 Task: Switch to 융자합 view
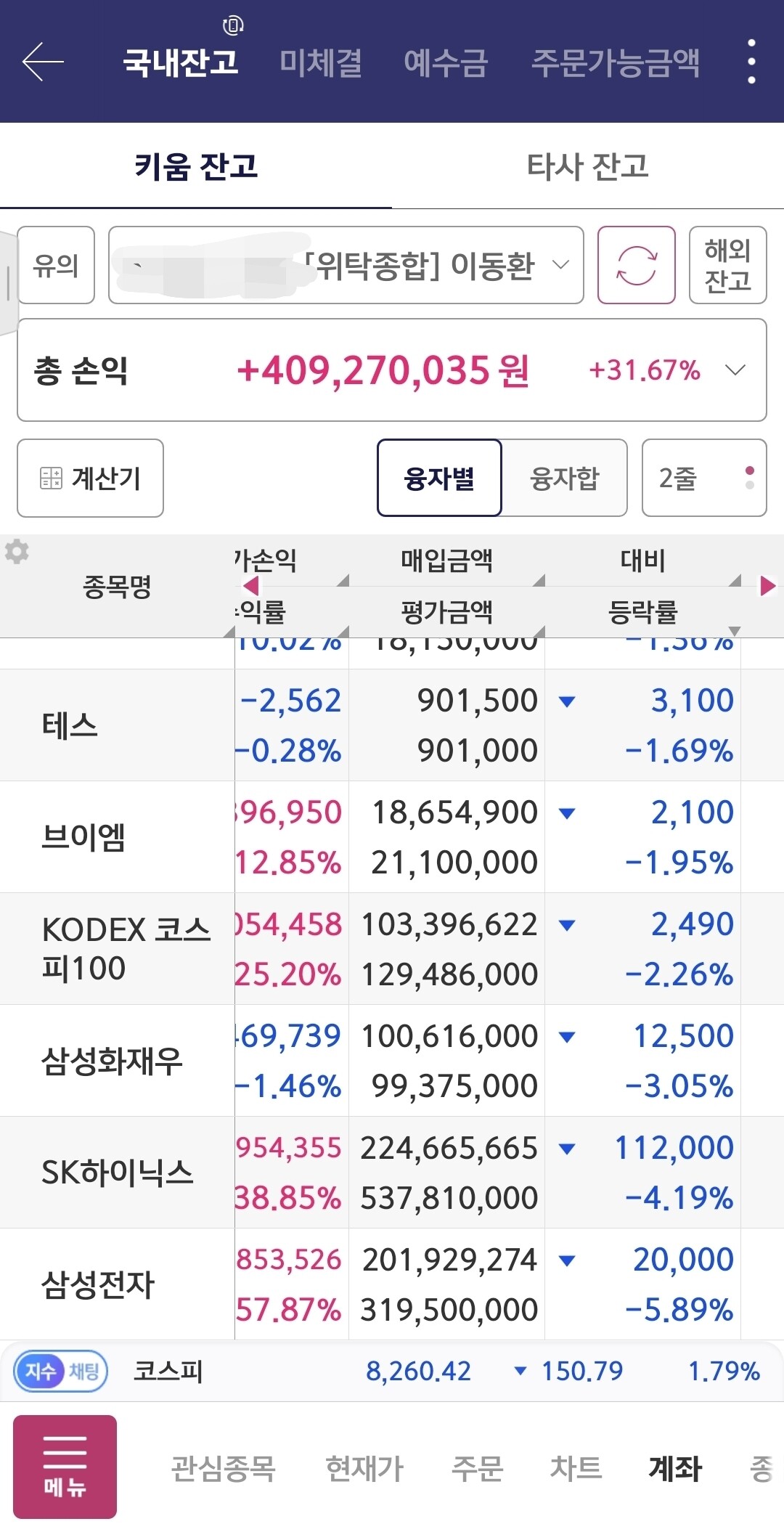point(565,478)
